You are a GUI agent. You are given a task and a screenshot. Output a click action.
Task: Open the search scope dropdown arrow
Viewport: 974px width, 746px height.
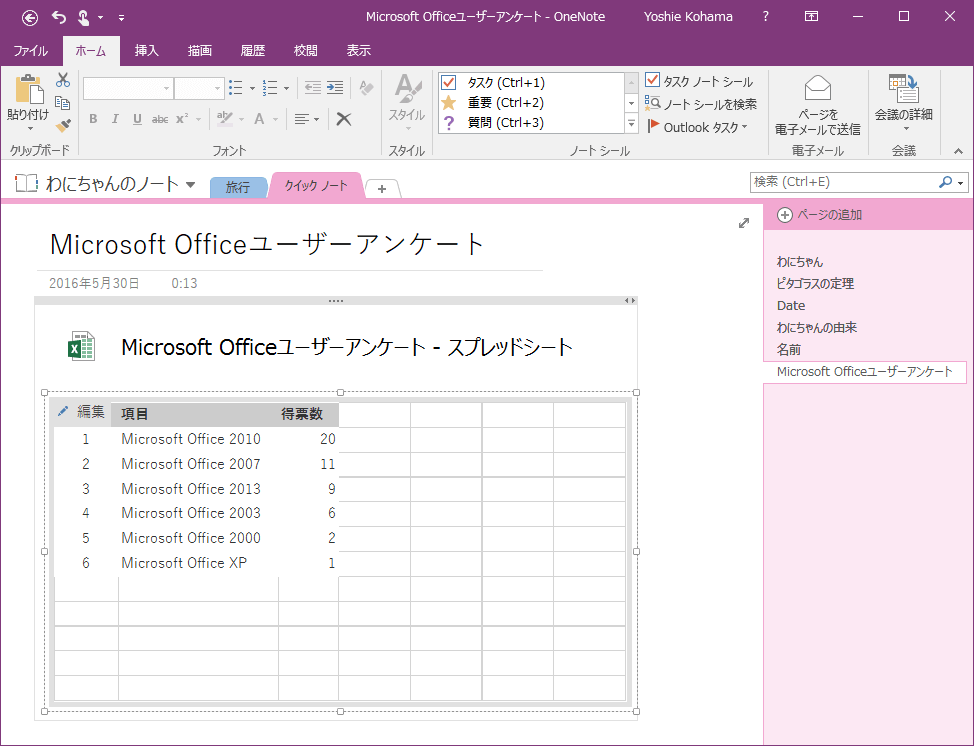(x=961, y=183)
